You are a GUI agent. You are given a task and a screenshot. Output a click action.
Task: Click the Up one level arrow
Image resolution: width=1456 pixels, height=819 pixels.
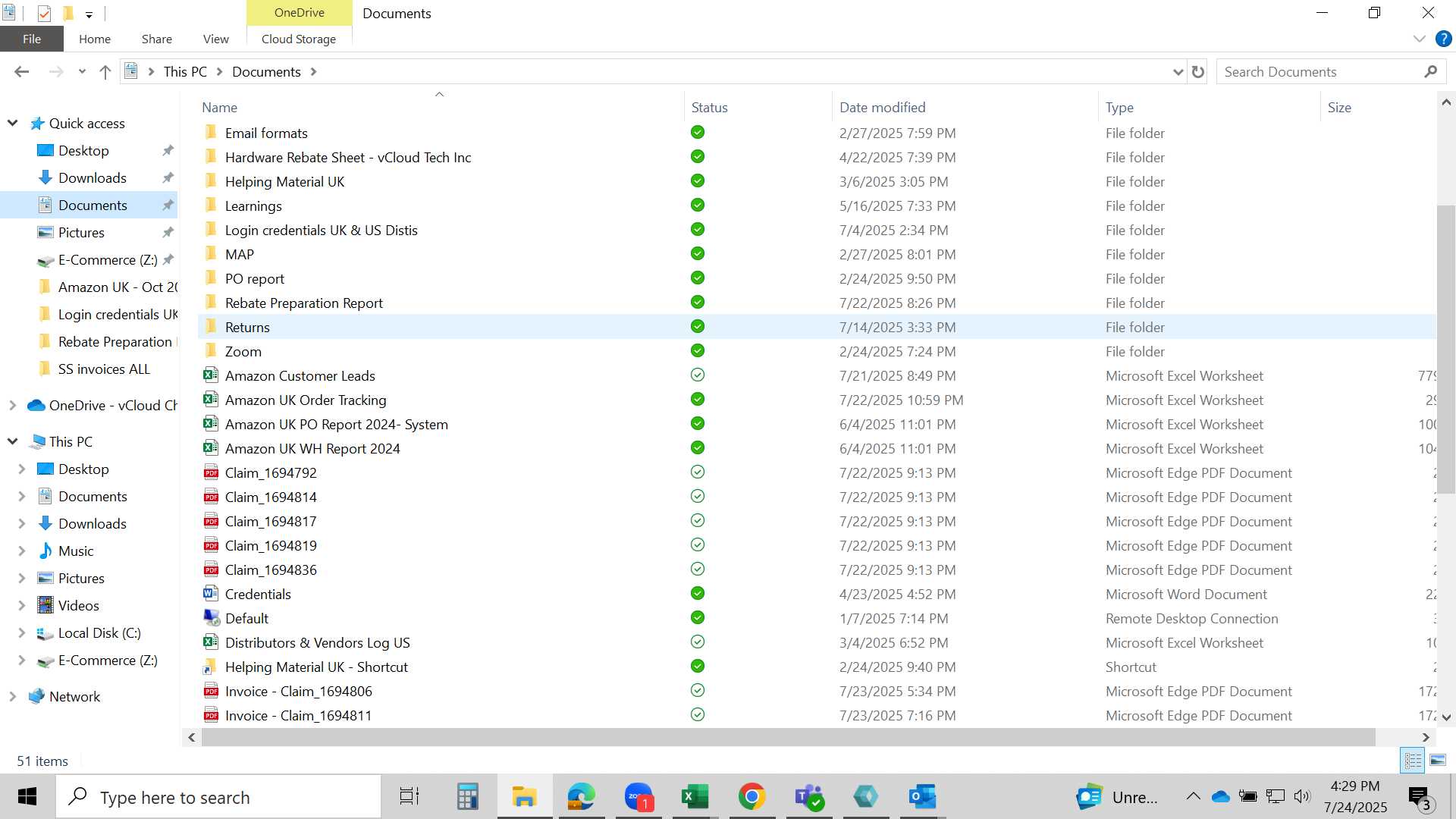point(105,71)
